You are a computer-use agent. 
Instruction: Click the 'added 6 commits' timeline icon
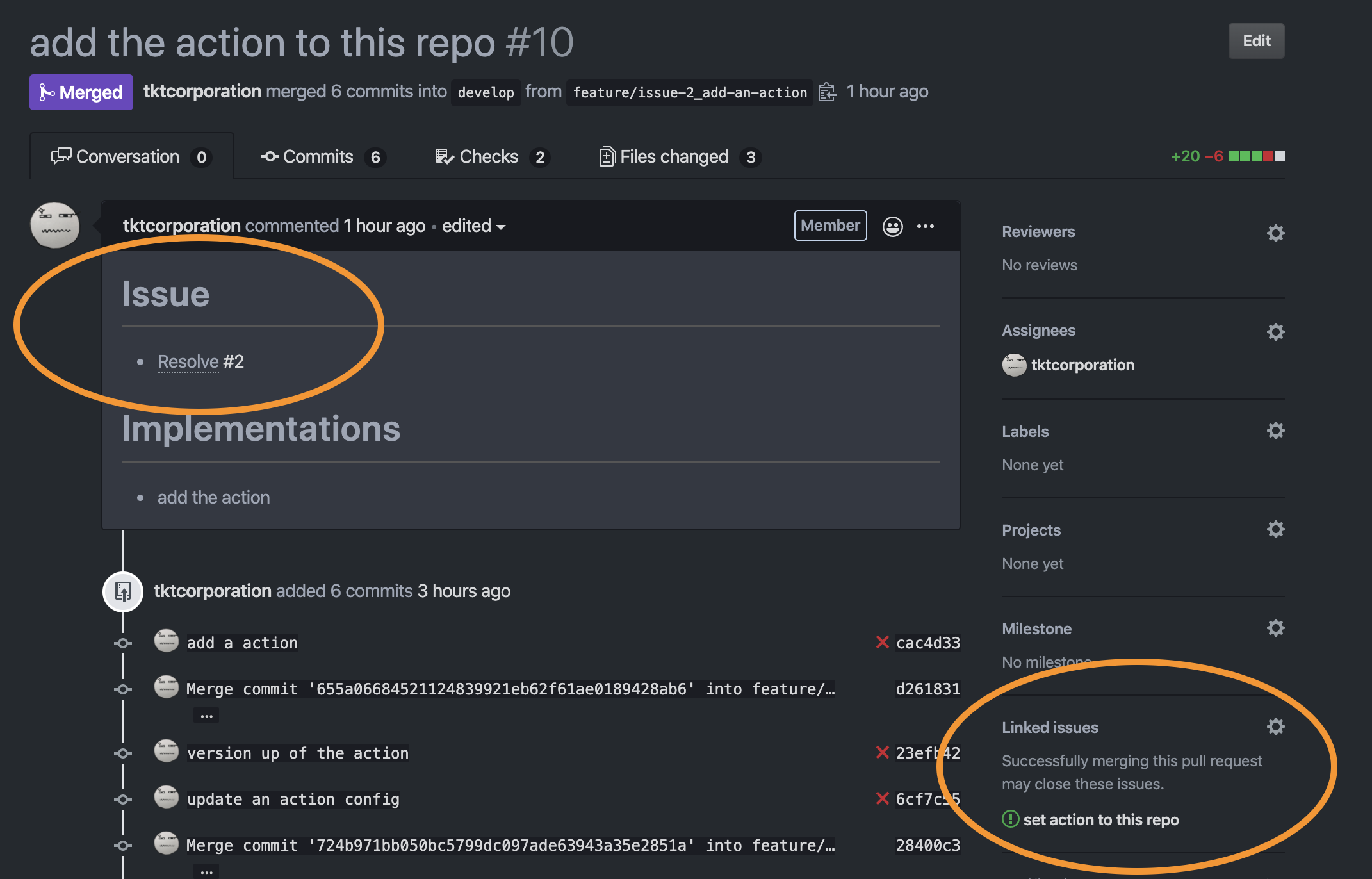(123, 591)
